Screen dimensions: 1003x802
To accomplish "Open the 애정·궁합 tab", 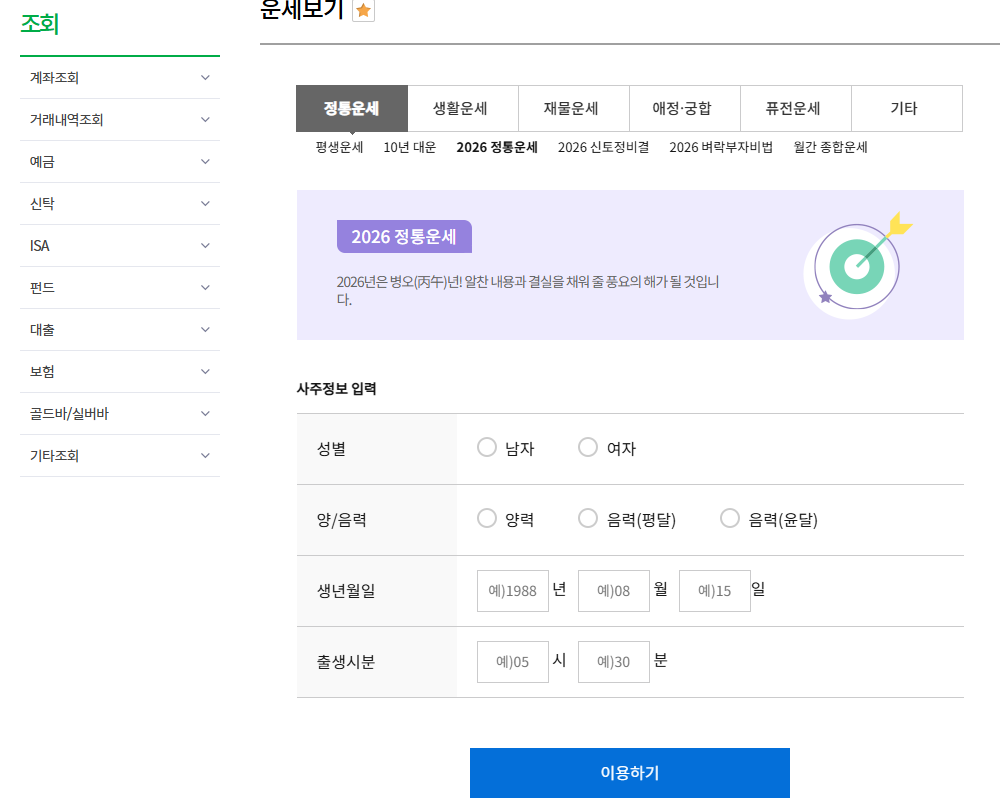I will (x=684, y=108).
